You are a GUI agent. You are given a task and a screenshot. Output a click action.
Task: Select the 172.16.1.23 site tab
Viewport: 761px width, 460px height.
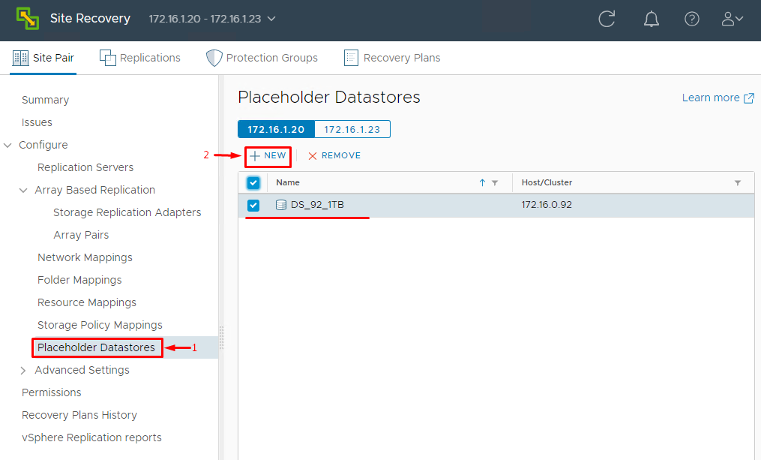coord(352,130)
